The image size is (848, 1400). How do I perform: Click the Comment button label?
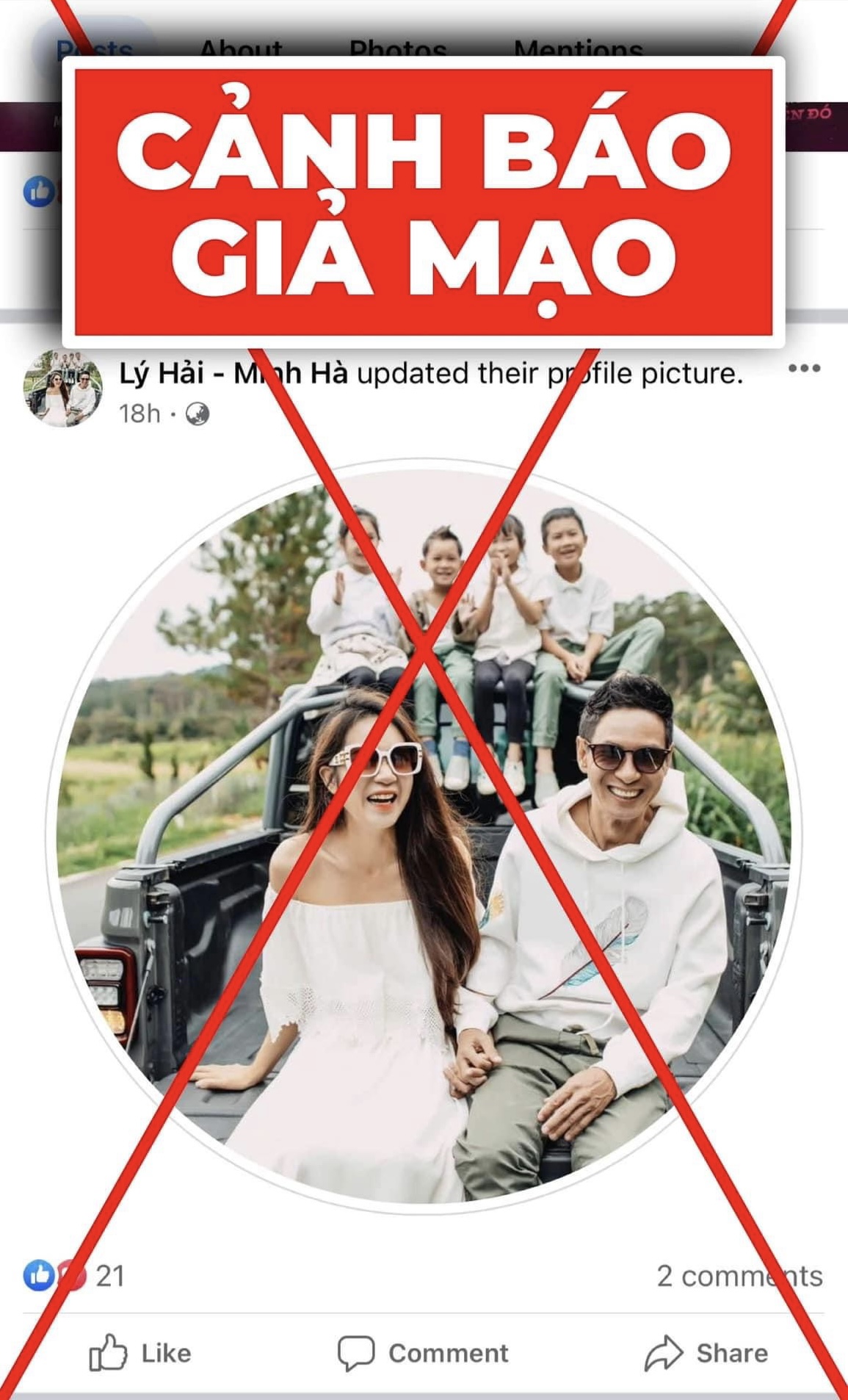448,1353
